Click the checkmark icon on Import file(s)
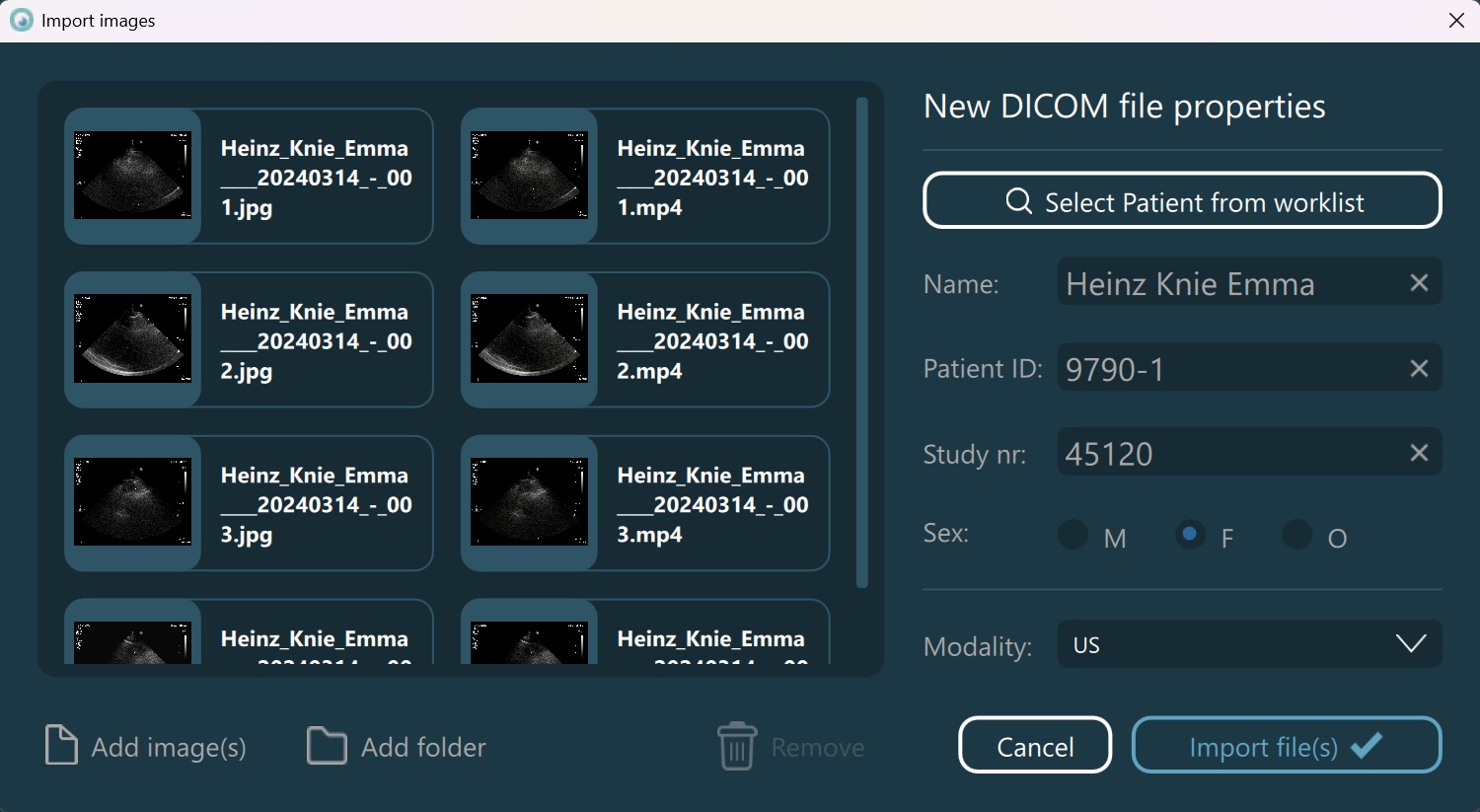The width and height of the screenshot is (1480, 812). 1367,745
